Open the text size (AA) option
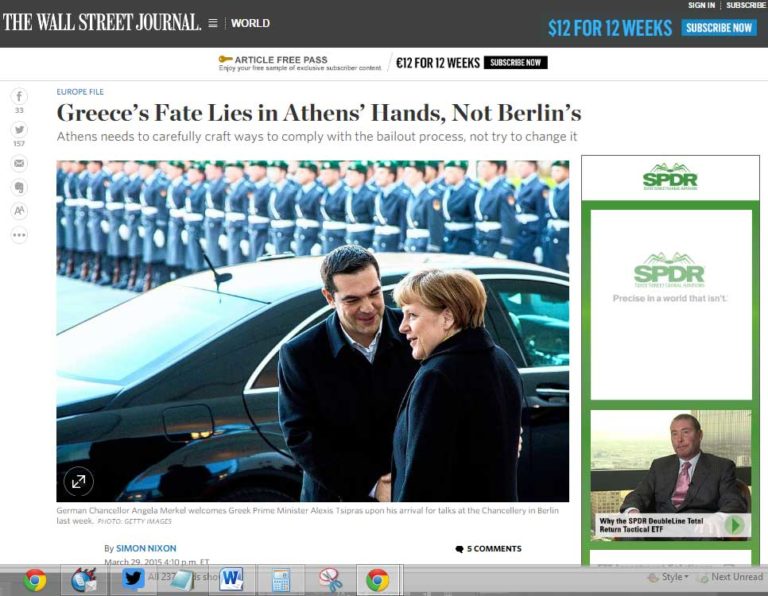 pyautogui.click(x=19, y=211)
